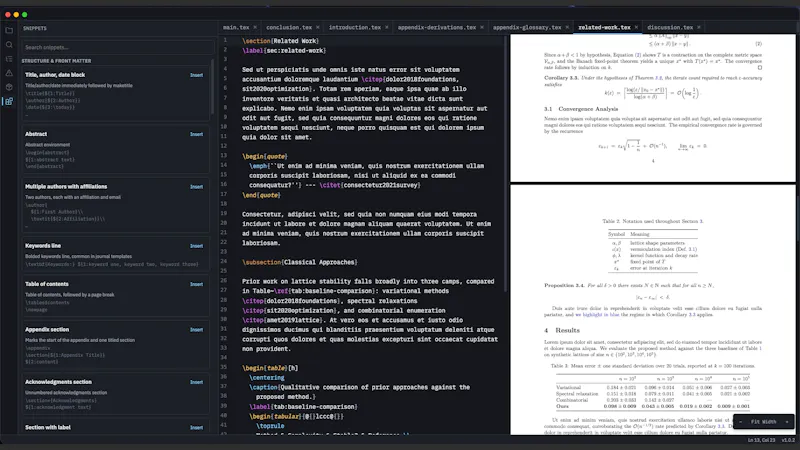The image size is (800, 450).
Task: Click the SNIPPETS panel header
Action: (x=35, y=29)
